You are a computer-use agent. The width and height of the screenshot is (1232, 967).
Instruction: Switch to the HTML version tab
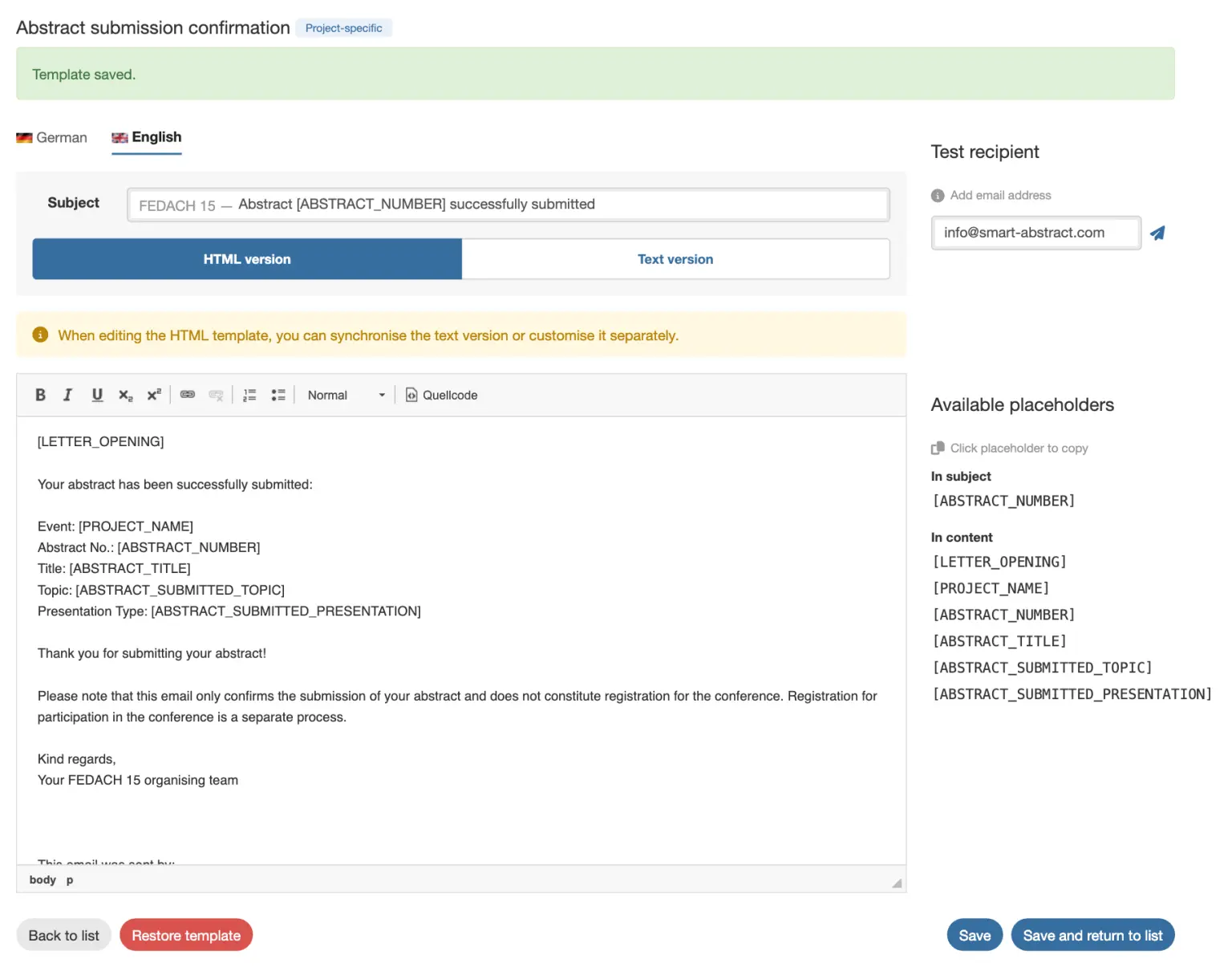tap(247, 259)
